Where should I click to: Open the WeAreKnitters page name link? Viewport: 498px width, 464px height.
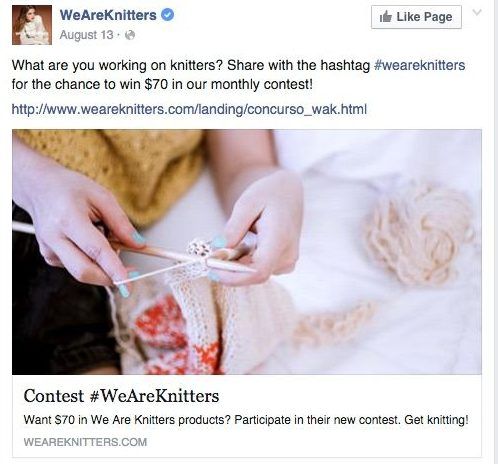[108, 15]
